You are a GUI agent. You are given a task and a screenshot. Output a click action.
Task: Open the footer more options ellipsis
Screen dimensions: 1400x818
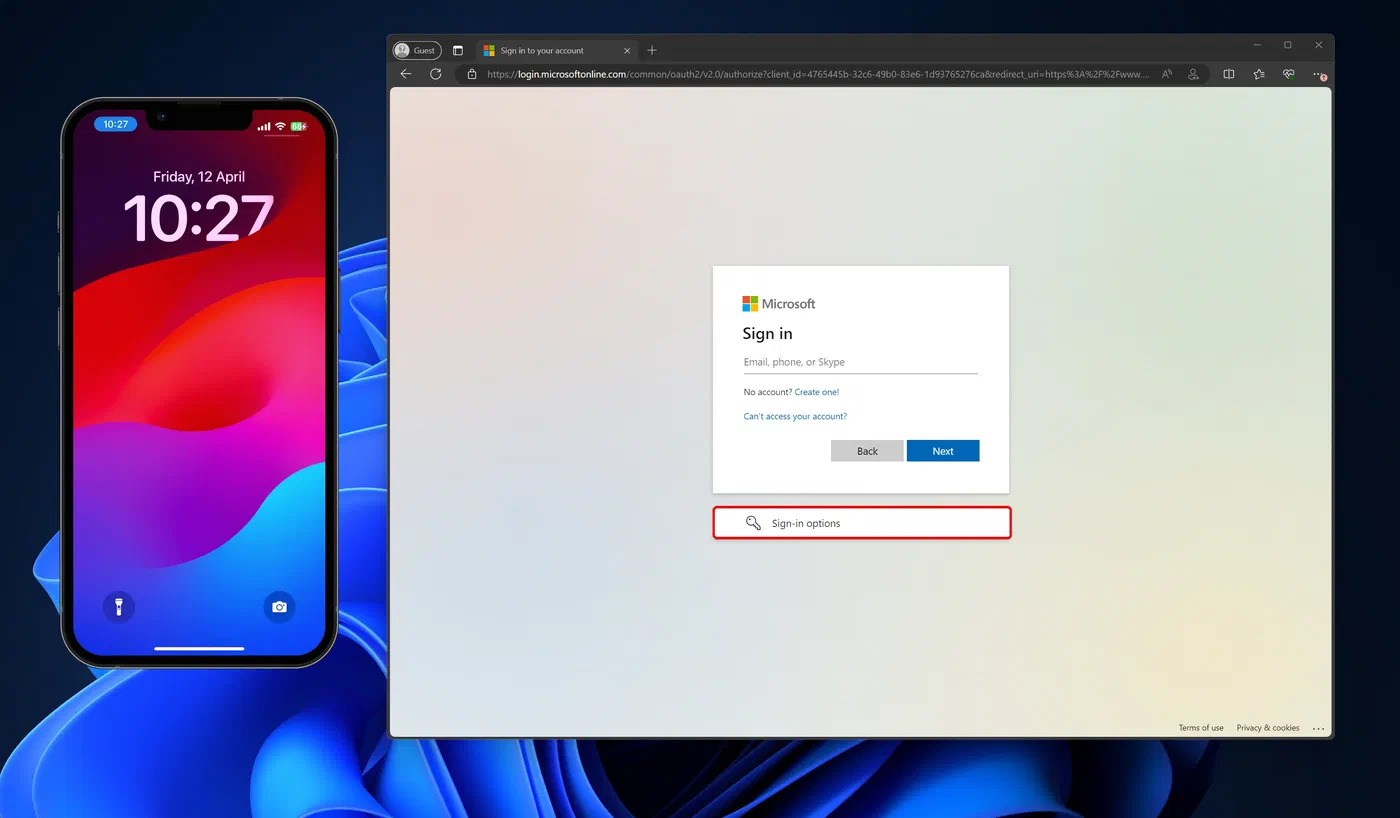pyautogui.click(x=1318, y=728)
